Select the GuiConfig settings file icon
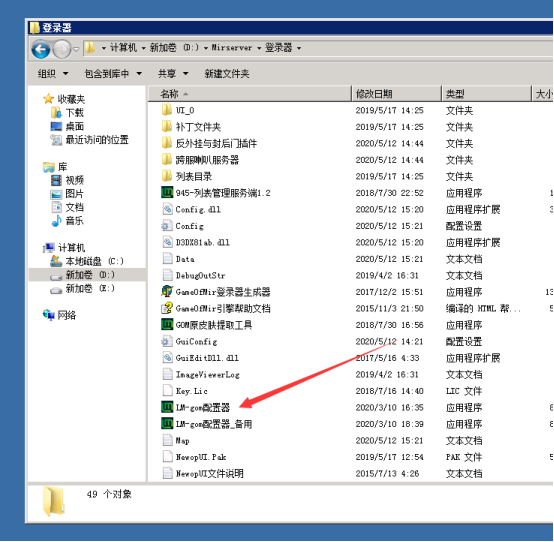 click(x=166, y=342)
